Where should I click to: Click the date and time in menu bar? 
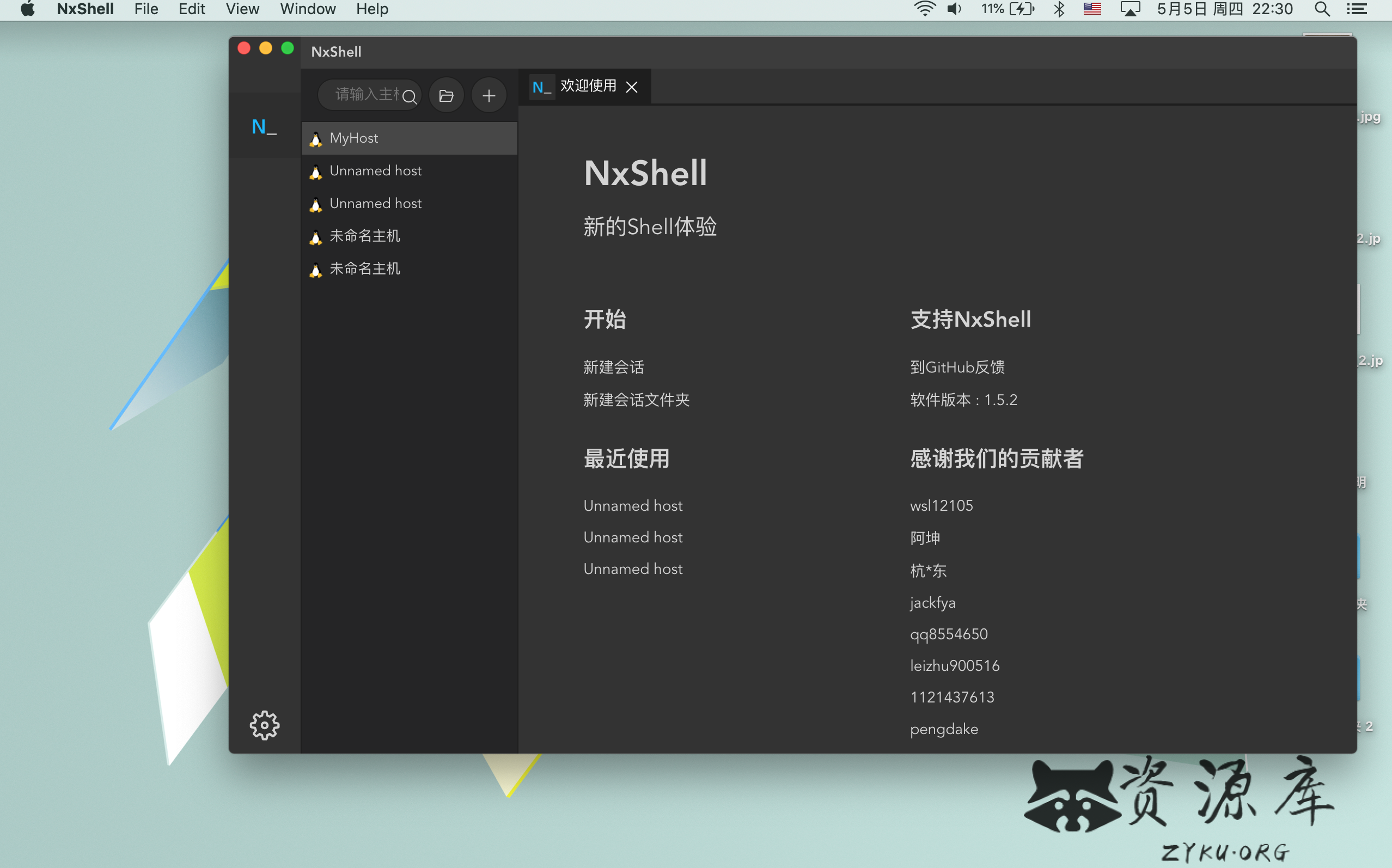(1225, 9)
